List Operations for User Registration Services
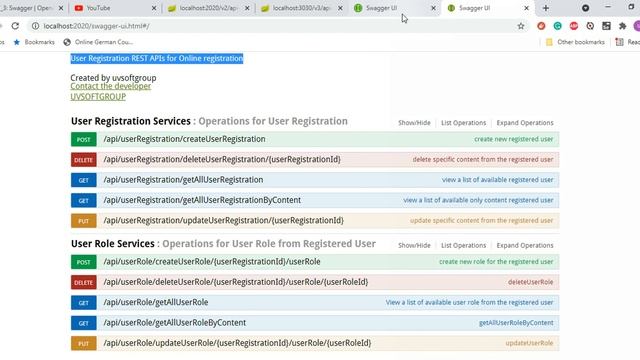This screenshot has height=360, width=640. [463, 123]
